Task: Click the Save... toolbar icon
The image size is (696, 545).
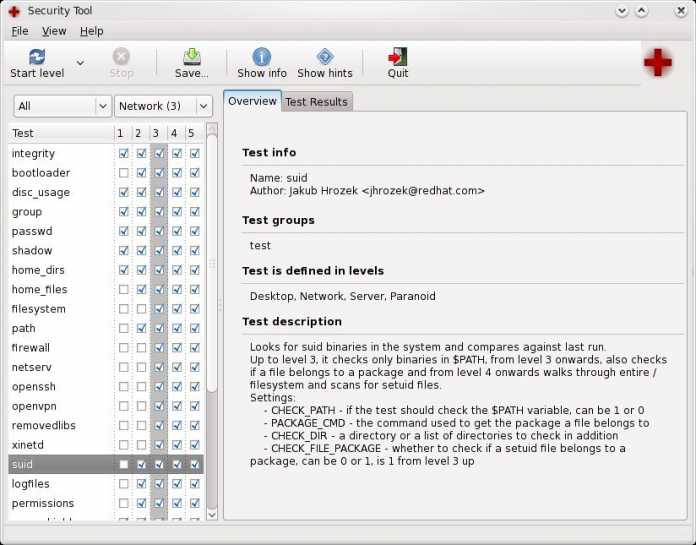Action: coord(192,57)
